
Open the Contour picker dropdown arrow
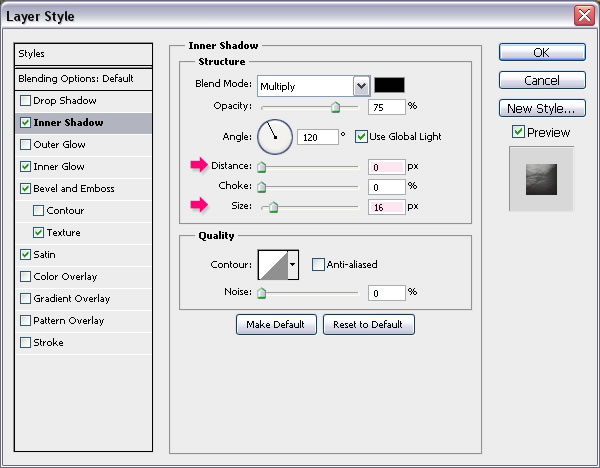pos(293,265)
